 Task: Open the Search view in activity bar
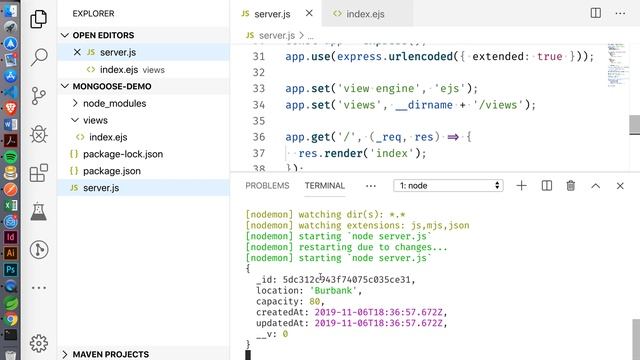(x=39, y=57)
